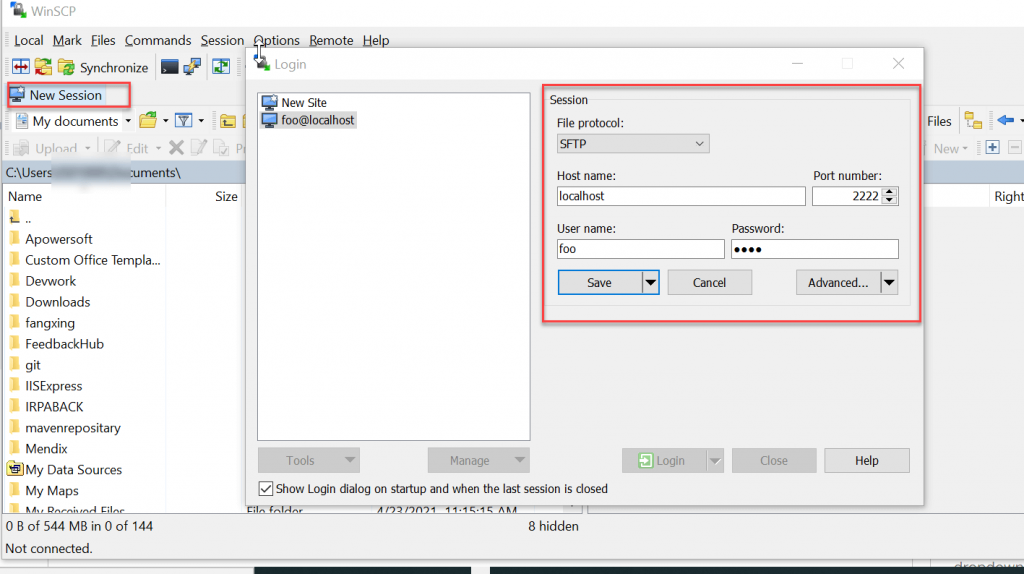Screen dimensions: 1024x574
Task: Select New Site in the Login dialog
Action: (294, 103)
